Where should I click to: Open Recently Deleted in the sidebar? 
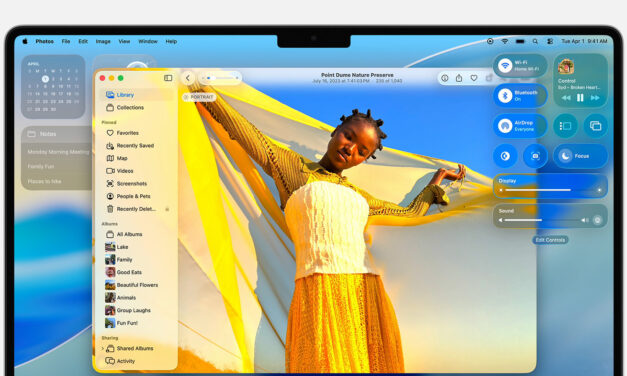[136, 209]
